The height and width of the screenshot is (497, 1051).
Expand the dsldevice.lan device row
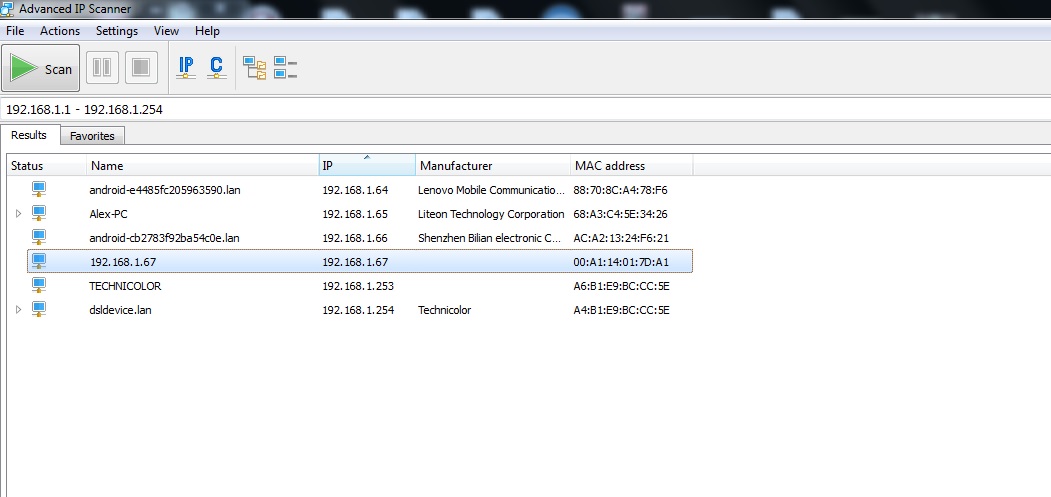(18, 309)
